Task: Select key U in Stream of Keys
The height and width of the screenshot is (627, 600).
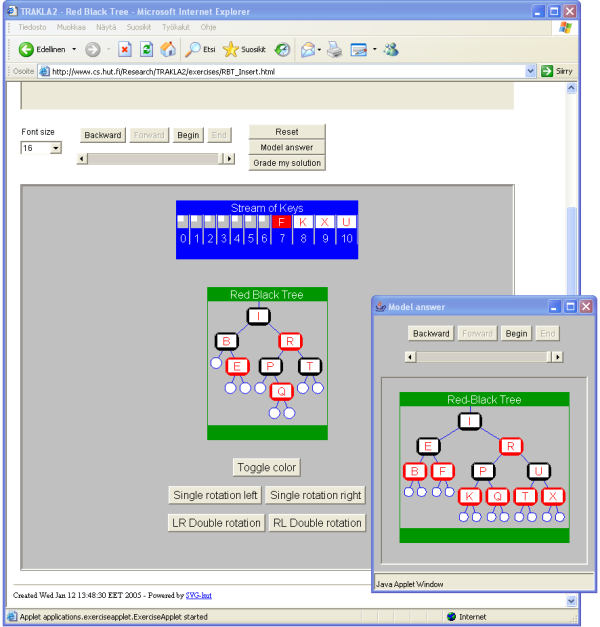Action: (x=346, y=222)
